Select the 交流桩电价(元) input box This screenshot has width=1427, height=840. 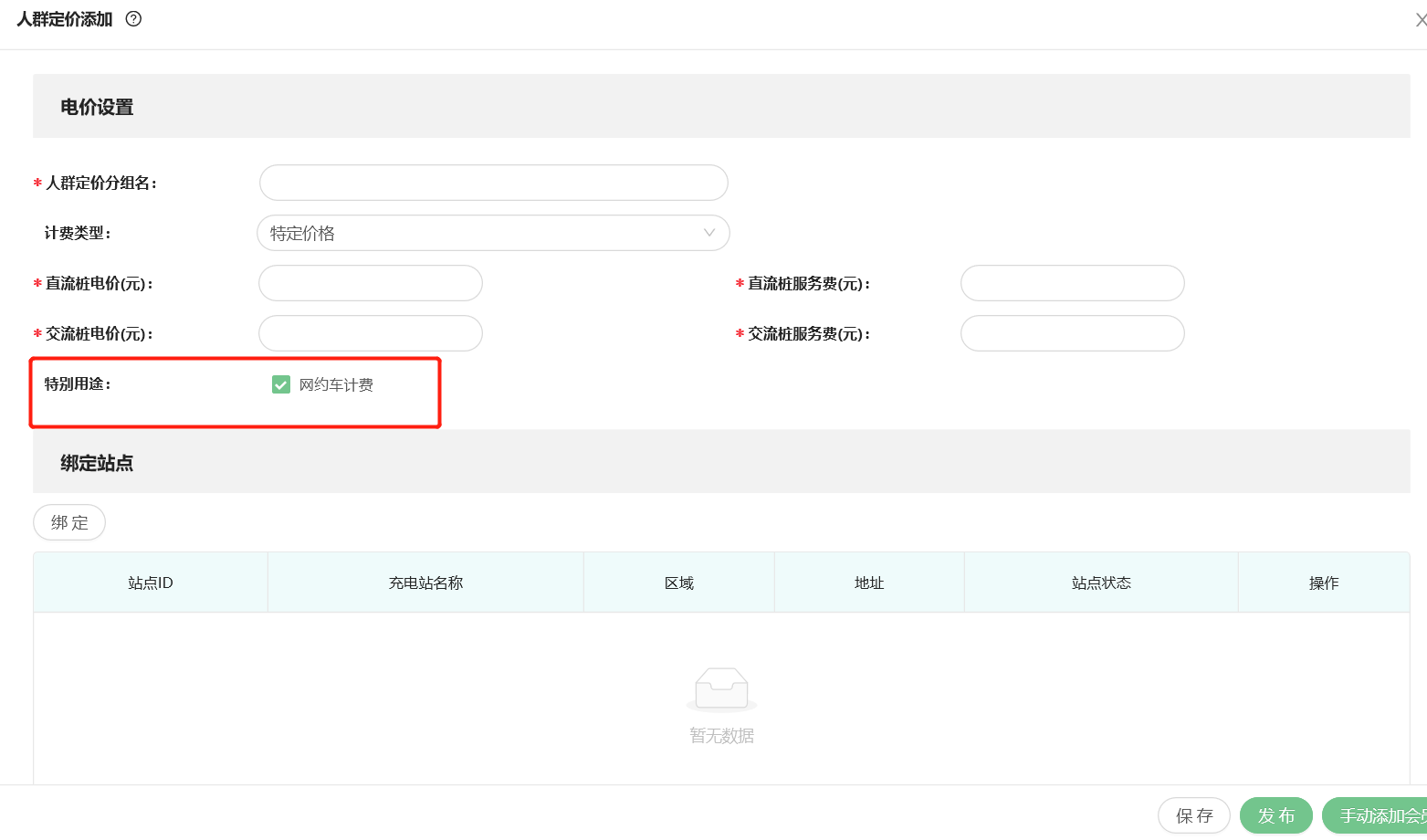(371, 333)
